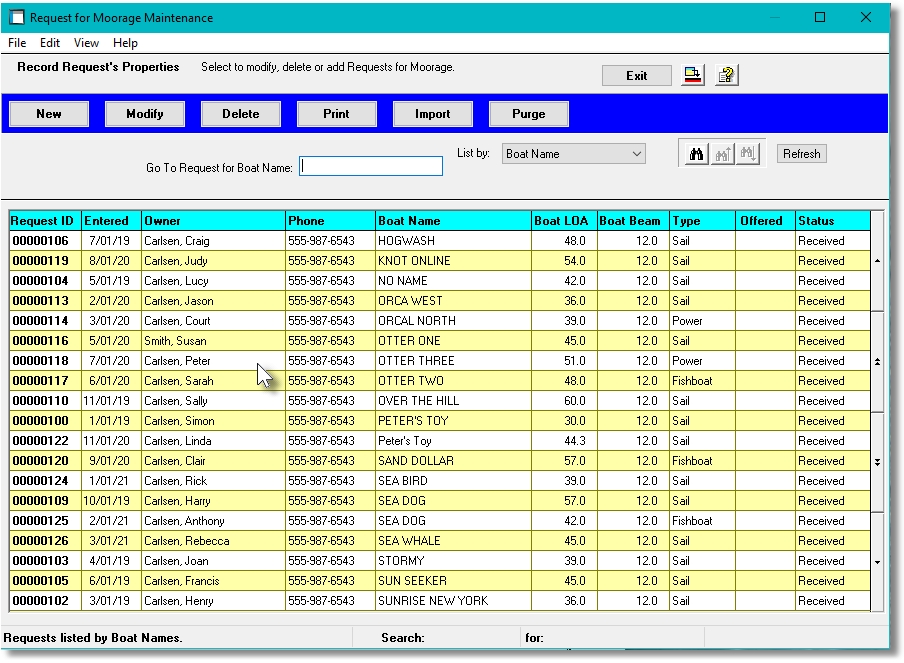
Task: Exit the Request for Moorage screen
Action: coord(637,74)
